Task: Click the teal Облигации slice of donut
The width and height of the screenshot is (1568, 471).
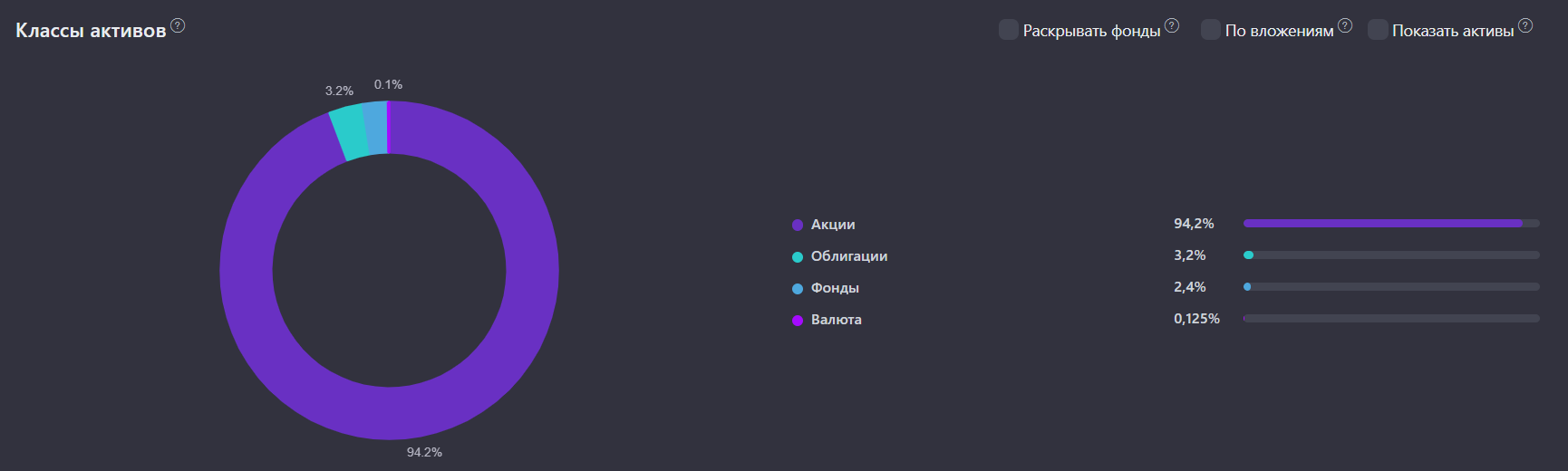Action: click(347, 134)
